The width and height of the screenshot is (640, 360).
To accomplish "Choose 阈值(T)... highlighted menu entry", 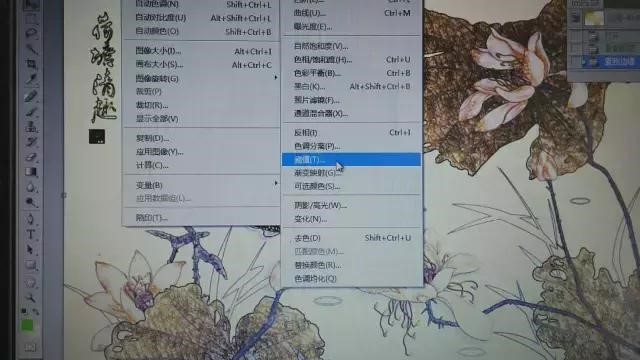I will [x=351, y=160].
